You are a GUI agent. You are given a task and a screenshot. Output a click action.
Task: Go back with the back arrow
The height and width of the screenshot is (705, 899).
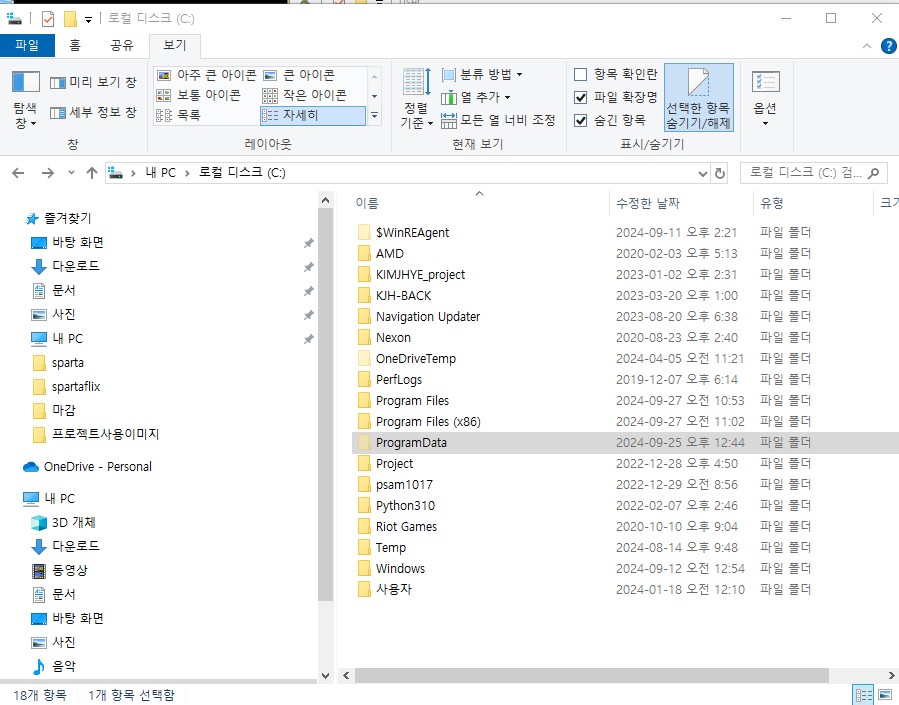[18, 173]
